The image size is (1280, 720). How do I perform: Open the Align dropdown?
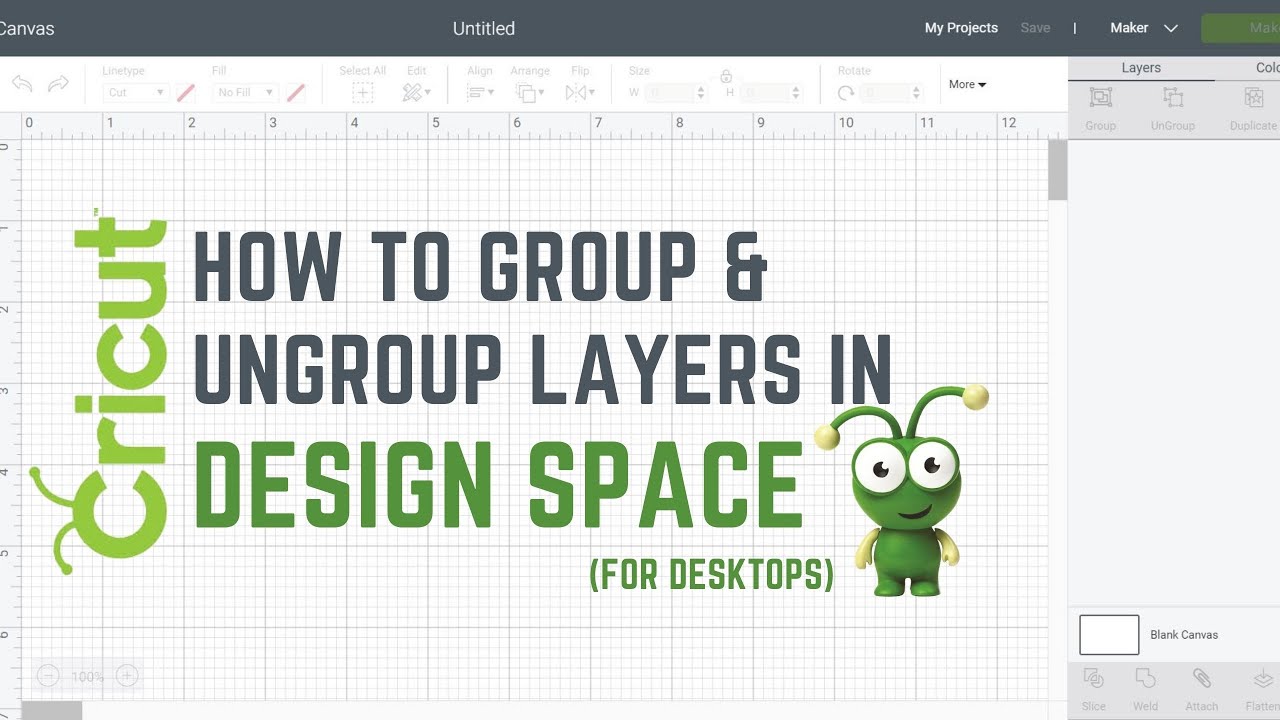480,92
